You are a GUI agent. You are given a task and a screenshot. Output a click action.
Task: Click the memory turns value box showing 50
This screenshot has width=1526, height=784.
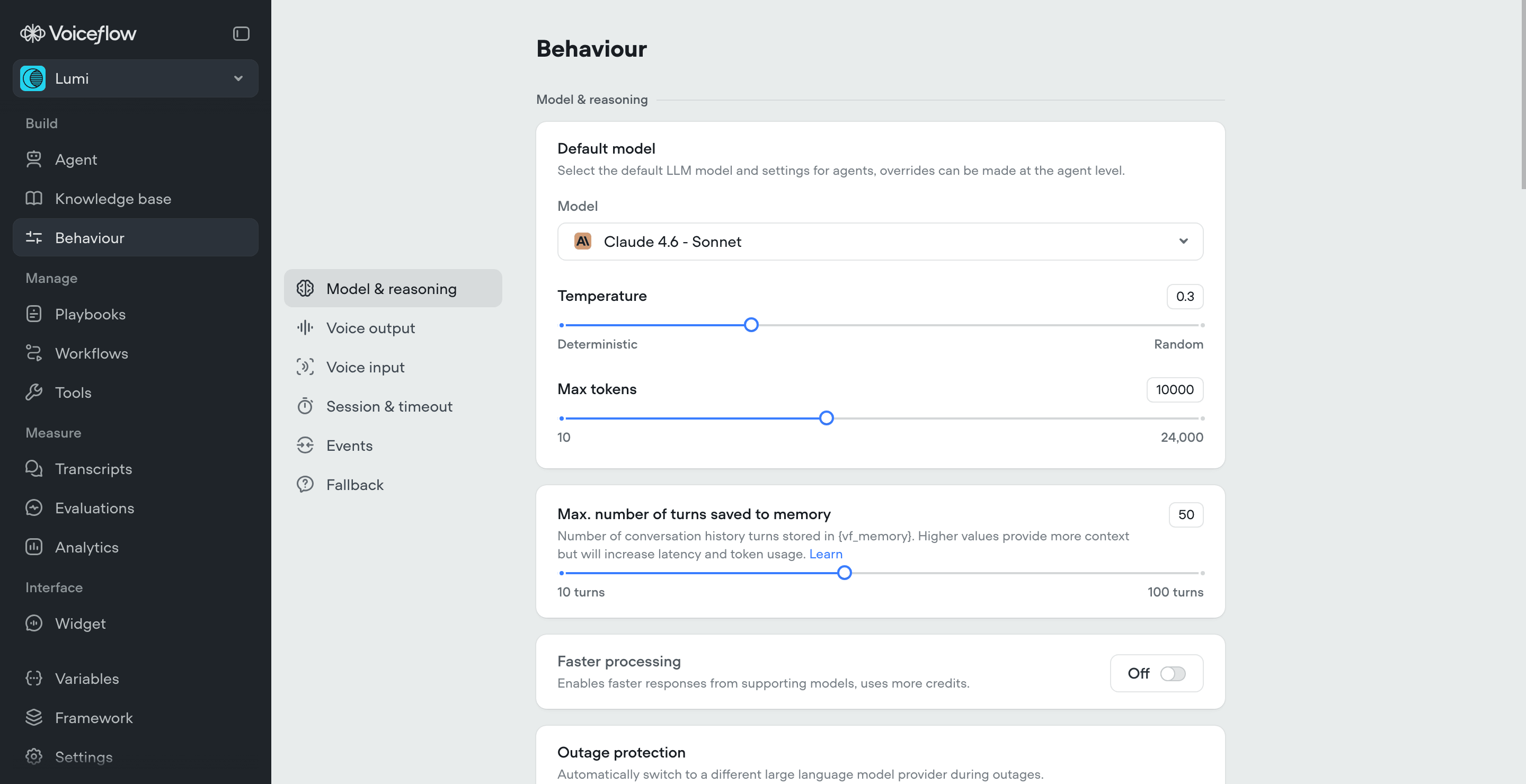pos(1185,514)
